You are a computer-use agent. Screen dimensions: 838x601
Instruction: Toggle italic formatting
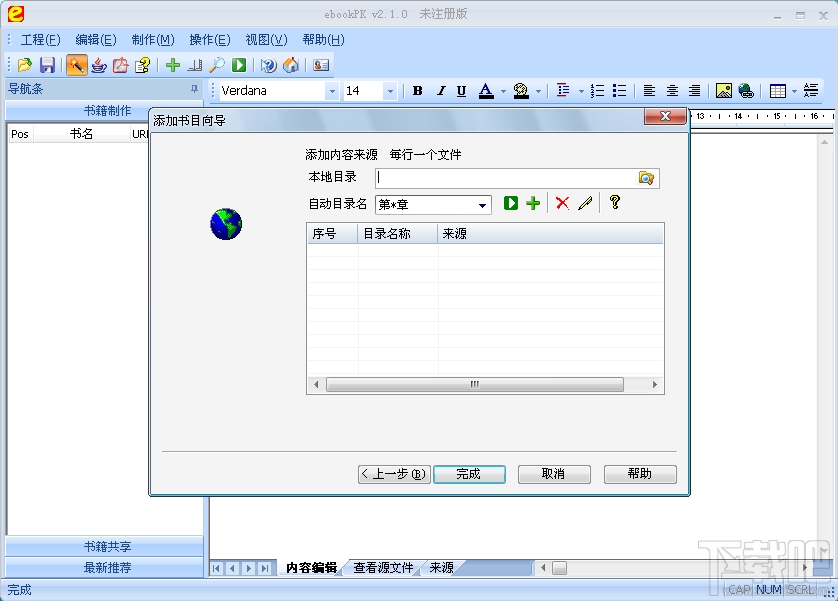click(439, 90)
